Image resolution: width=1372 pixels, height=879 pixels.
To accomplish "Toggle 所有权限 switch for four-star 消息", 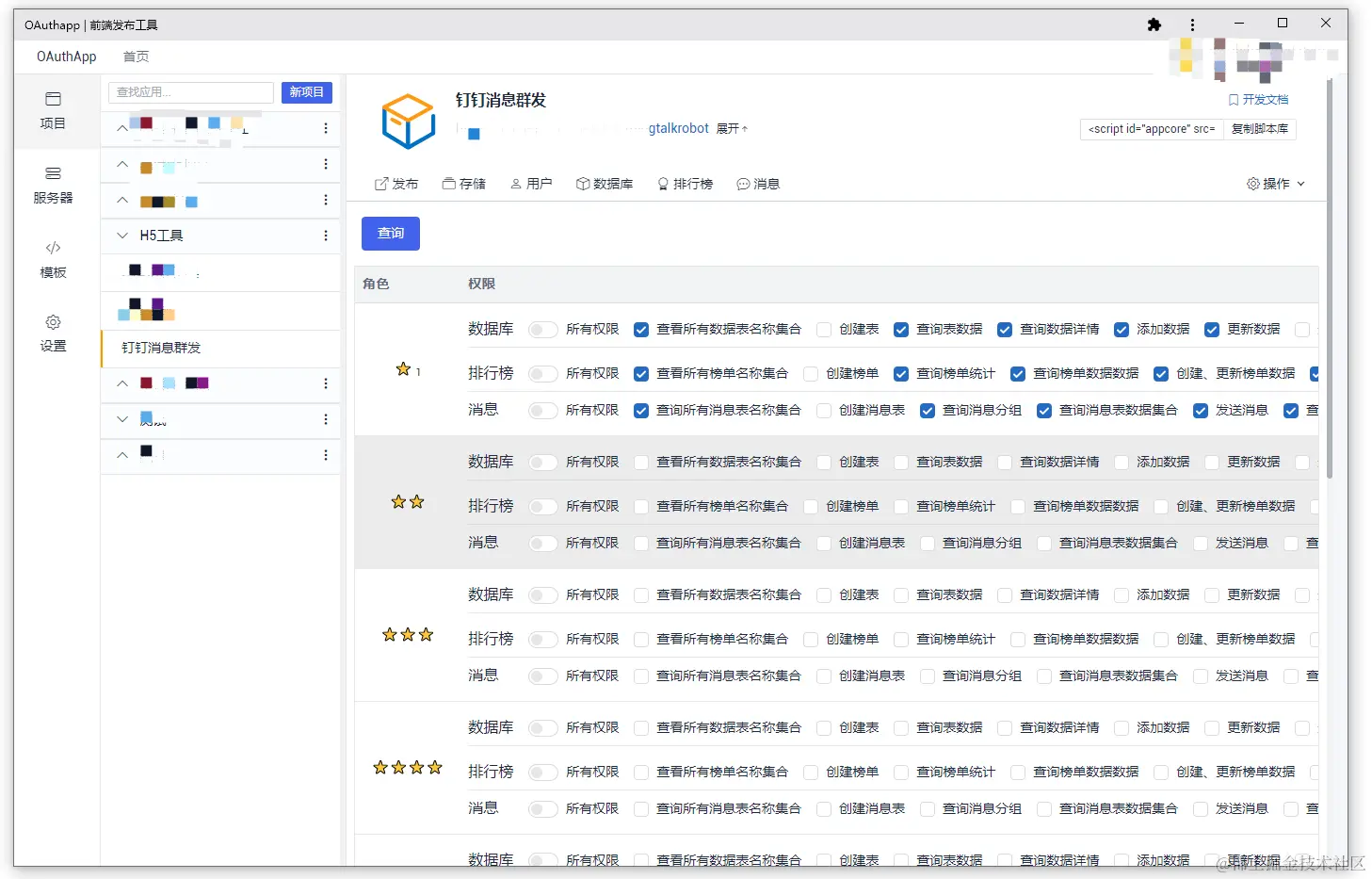I will pyautogui.click(x=542, y=809).
